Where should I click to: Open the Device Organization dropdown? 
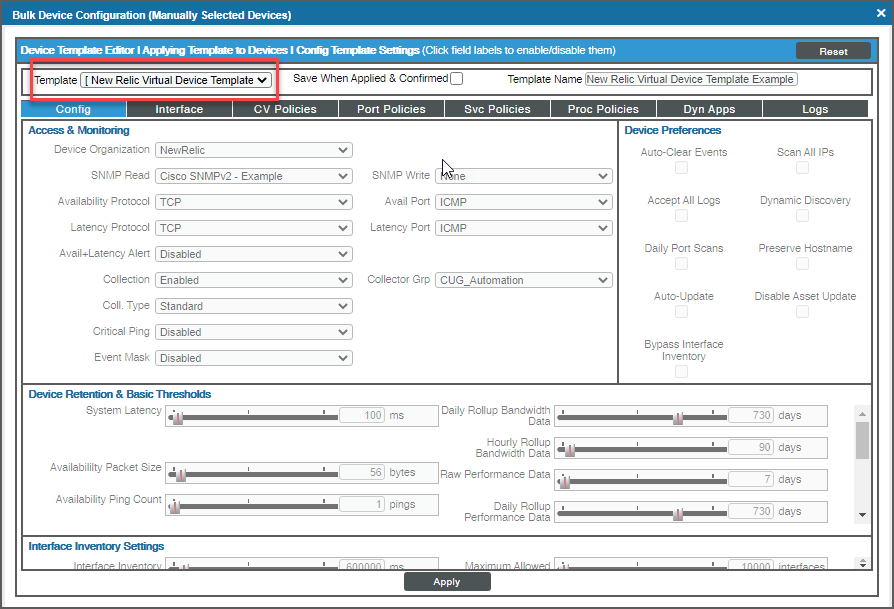click(x=254, y=150)
